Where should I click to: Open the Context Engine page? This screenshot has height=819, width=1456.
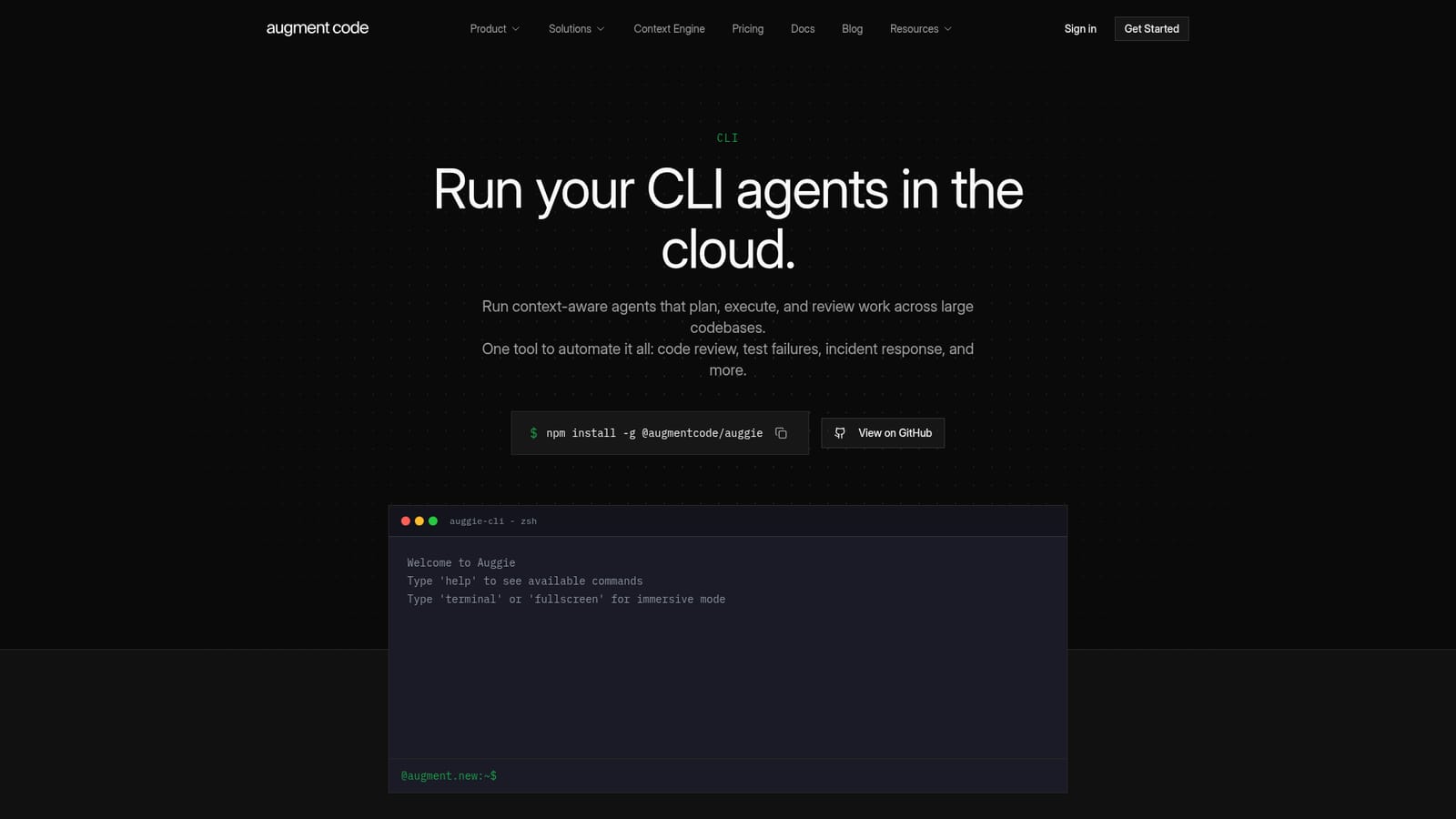pyautogui.click(x=669, y=29)
